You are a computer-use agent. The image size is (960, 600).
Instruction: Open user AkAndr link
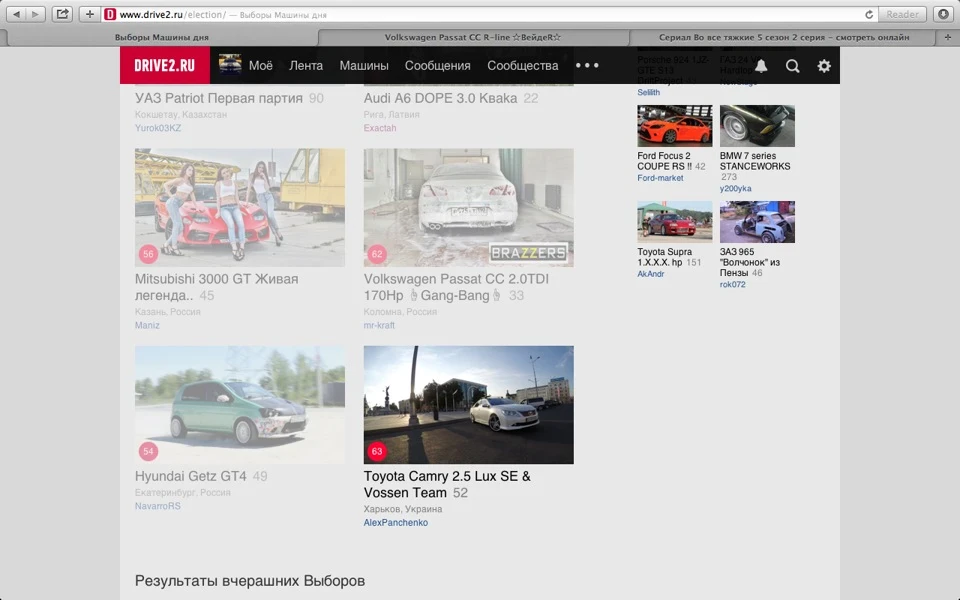(650, 274)
